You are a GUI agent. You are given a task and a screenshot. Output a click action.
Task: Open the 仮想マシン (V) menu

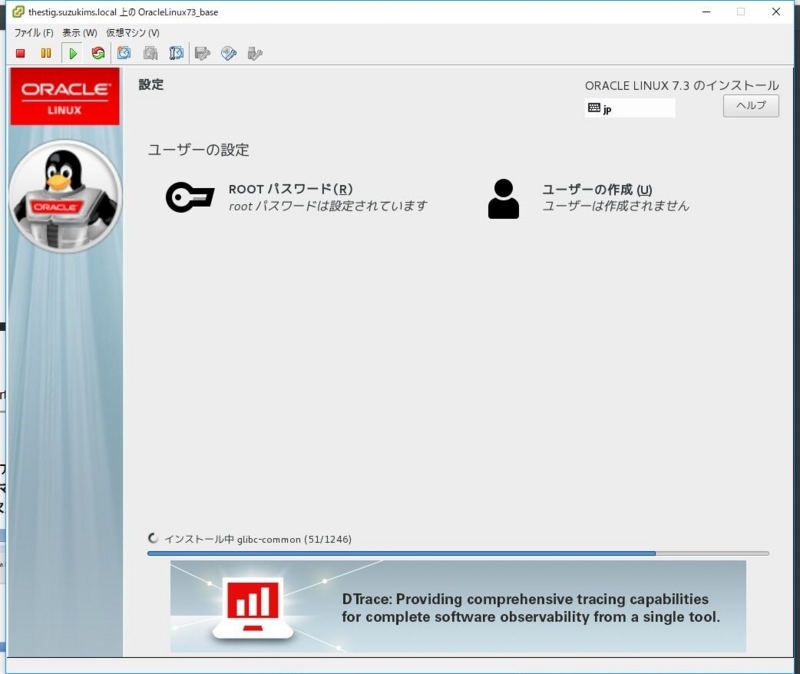(133, 33)
